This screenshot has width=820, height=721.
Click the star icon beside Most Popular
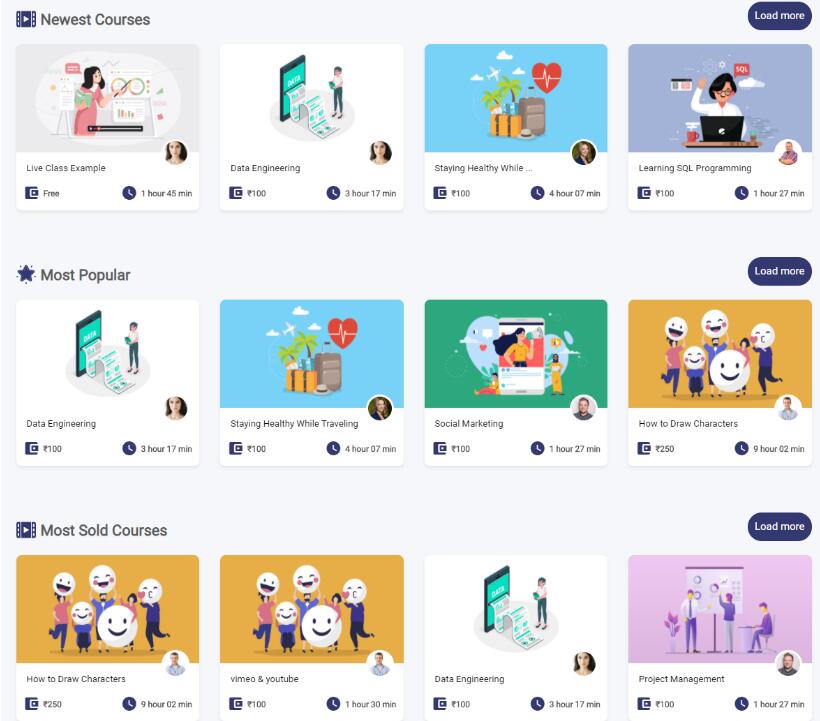pyautogui.click(x=26, y=274)
